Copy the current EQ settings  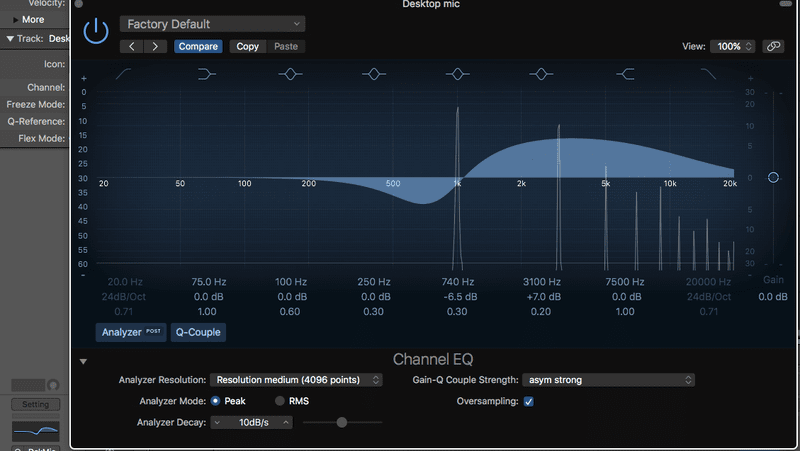tap(247, 46)
